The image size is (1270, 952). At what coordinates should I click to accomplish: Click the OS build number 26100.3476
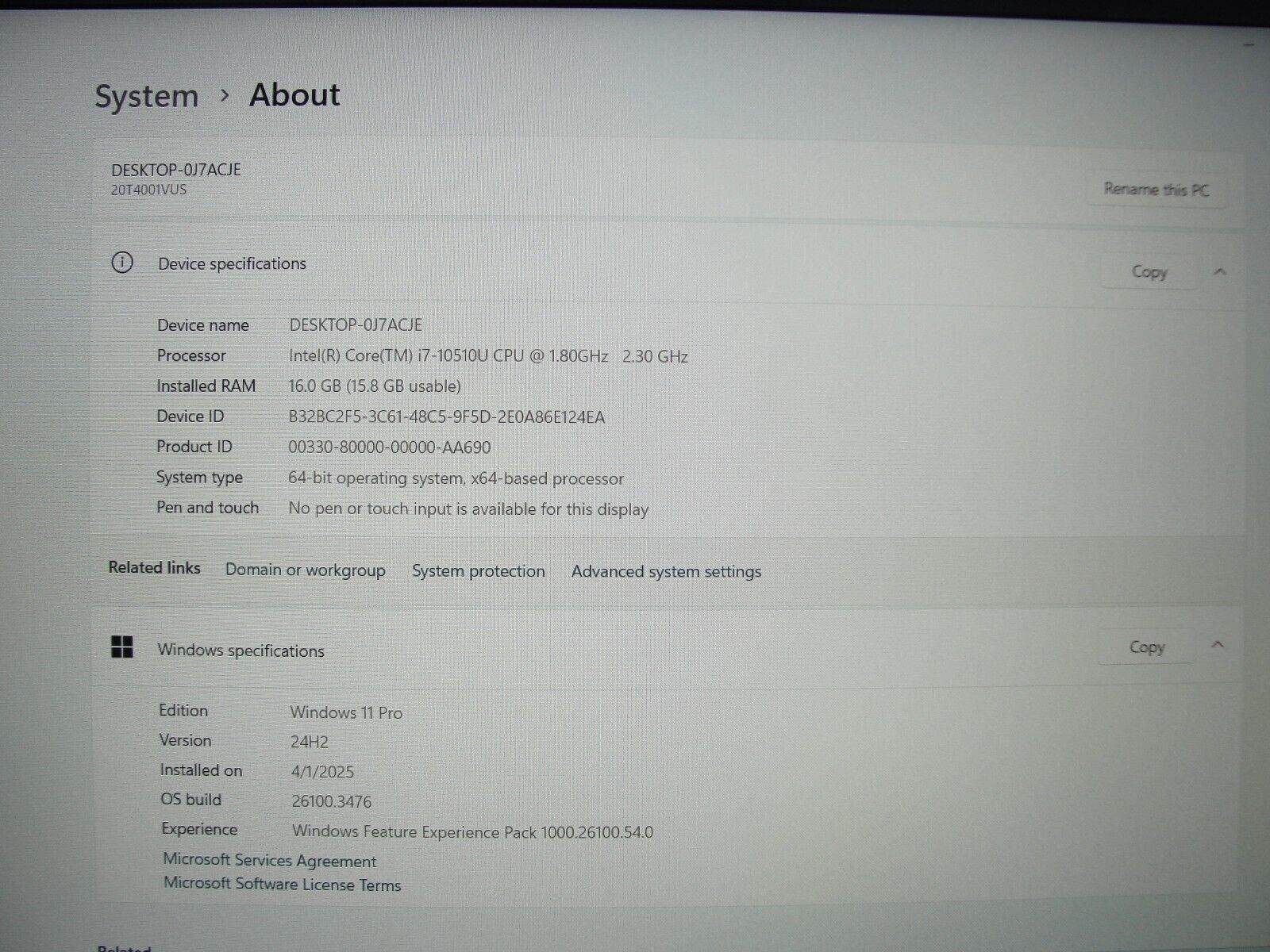tap(331, 801)
